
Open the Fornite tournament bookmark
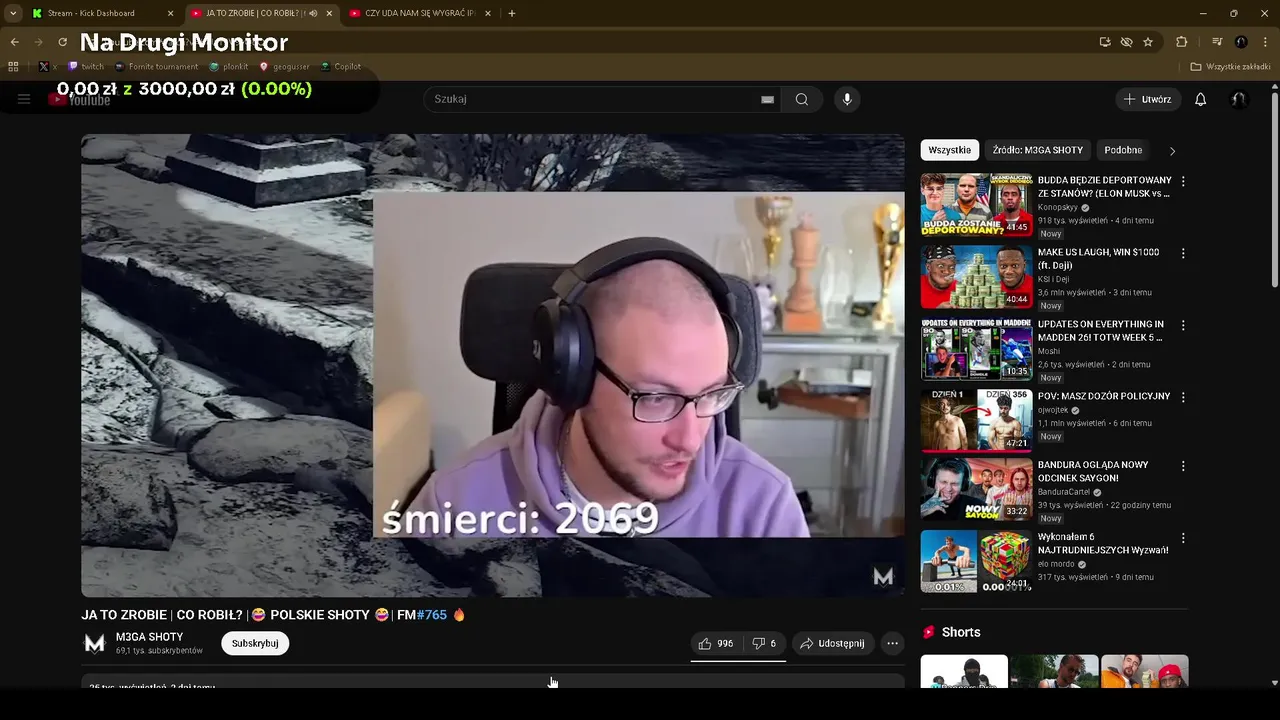pos(157,67)
